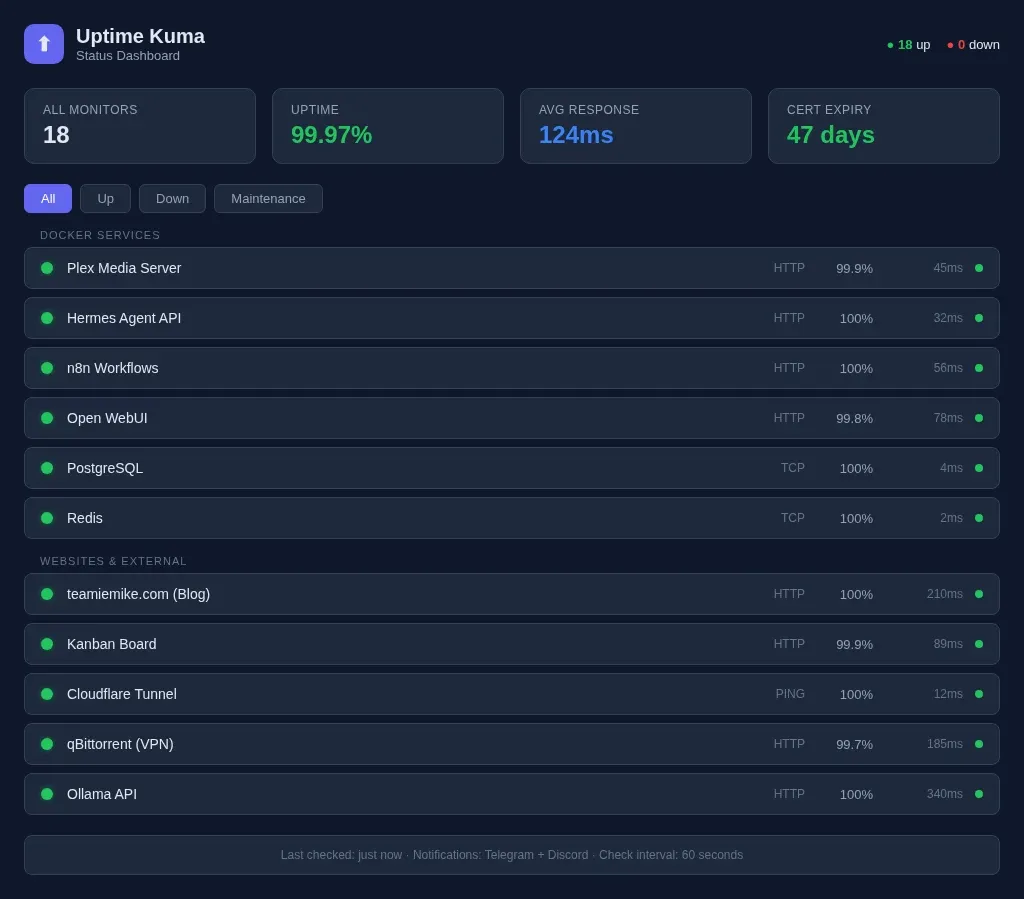
Task: Open the Kanban Board monitor name
Action: (112, 644)
